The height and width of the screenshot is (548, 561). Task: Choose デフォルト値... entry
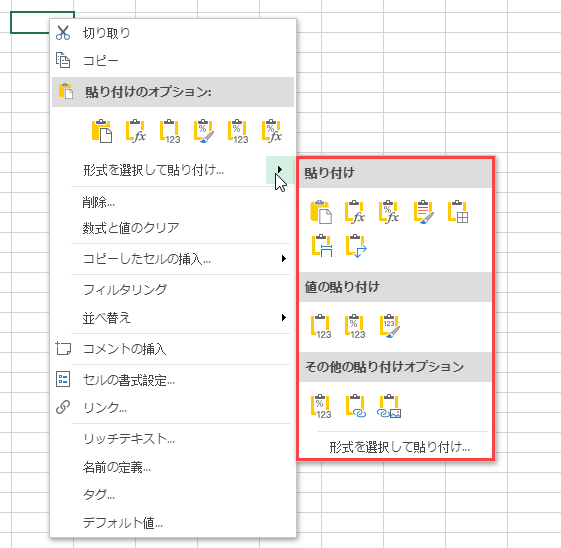click(123, 523)
